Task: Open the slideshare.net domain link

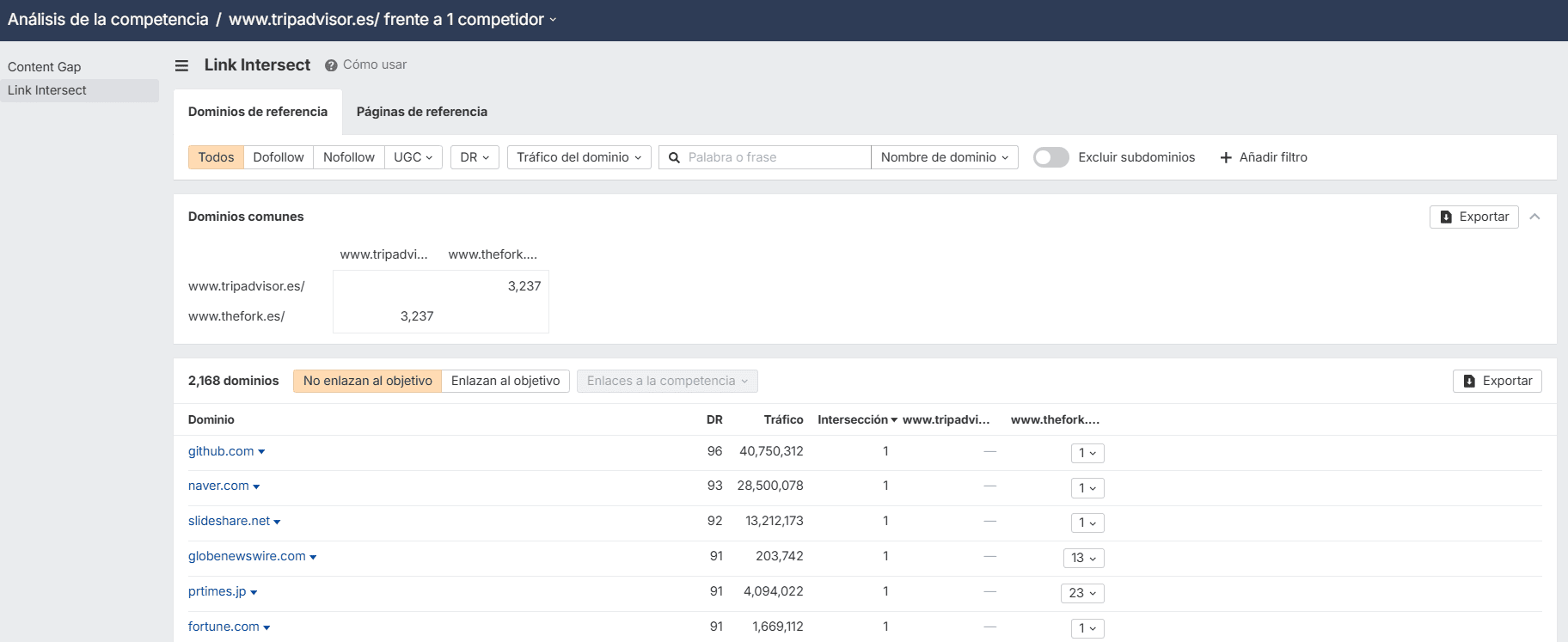Action: point(229,521)
